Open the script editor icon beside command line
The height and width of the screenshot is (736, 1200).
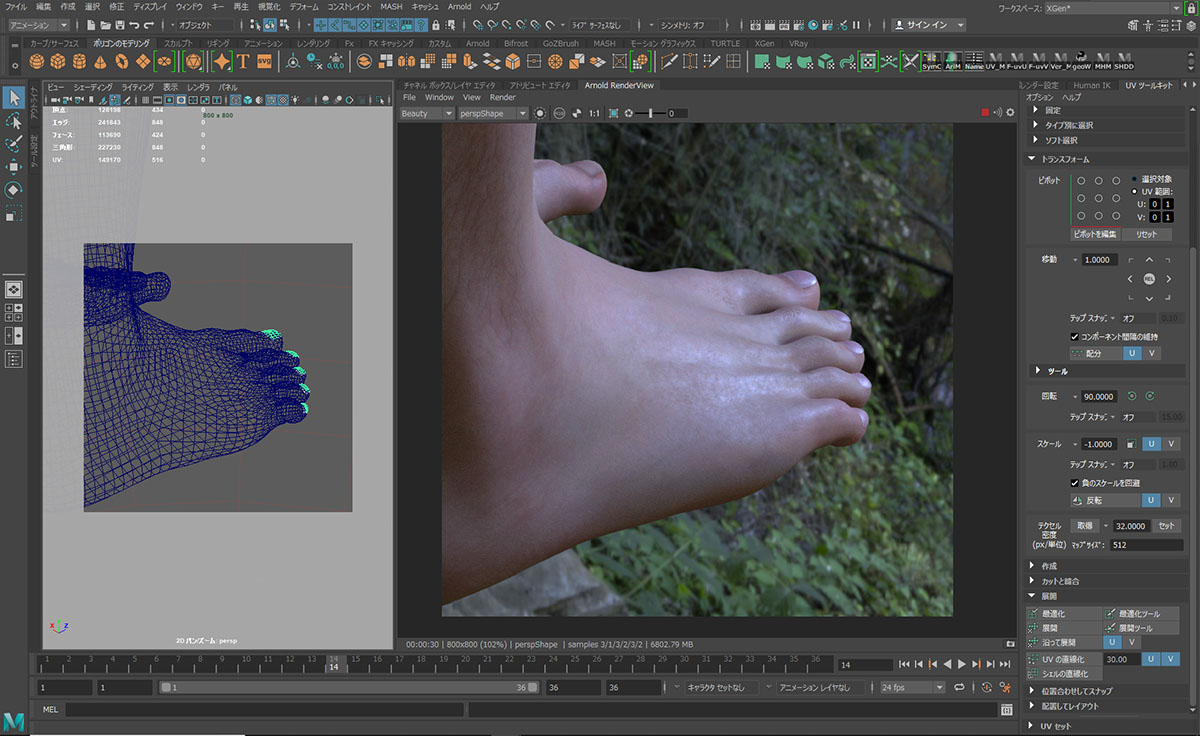pos(1007,709)
